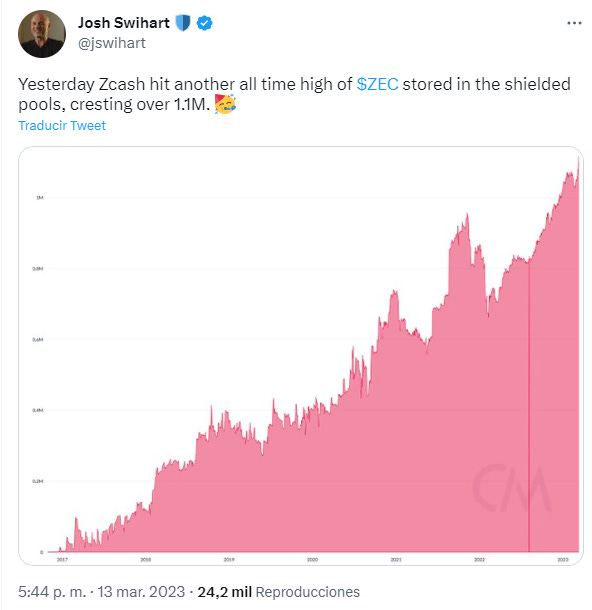Click the 1M y-axis label
Image resolution: width=592 pixels, height=610 pixels.
[x=40, y=198]
